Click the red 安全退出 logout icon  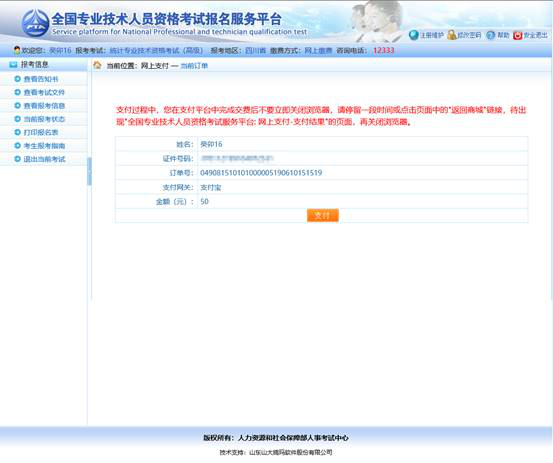tap(517, 35)
